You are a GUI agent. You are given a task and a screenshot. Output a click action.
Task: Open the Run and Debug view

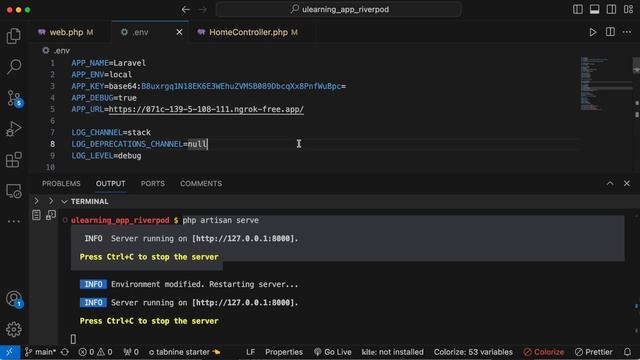(13, 129)
